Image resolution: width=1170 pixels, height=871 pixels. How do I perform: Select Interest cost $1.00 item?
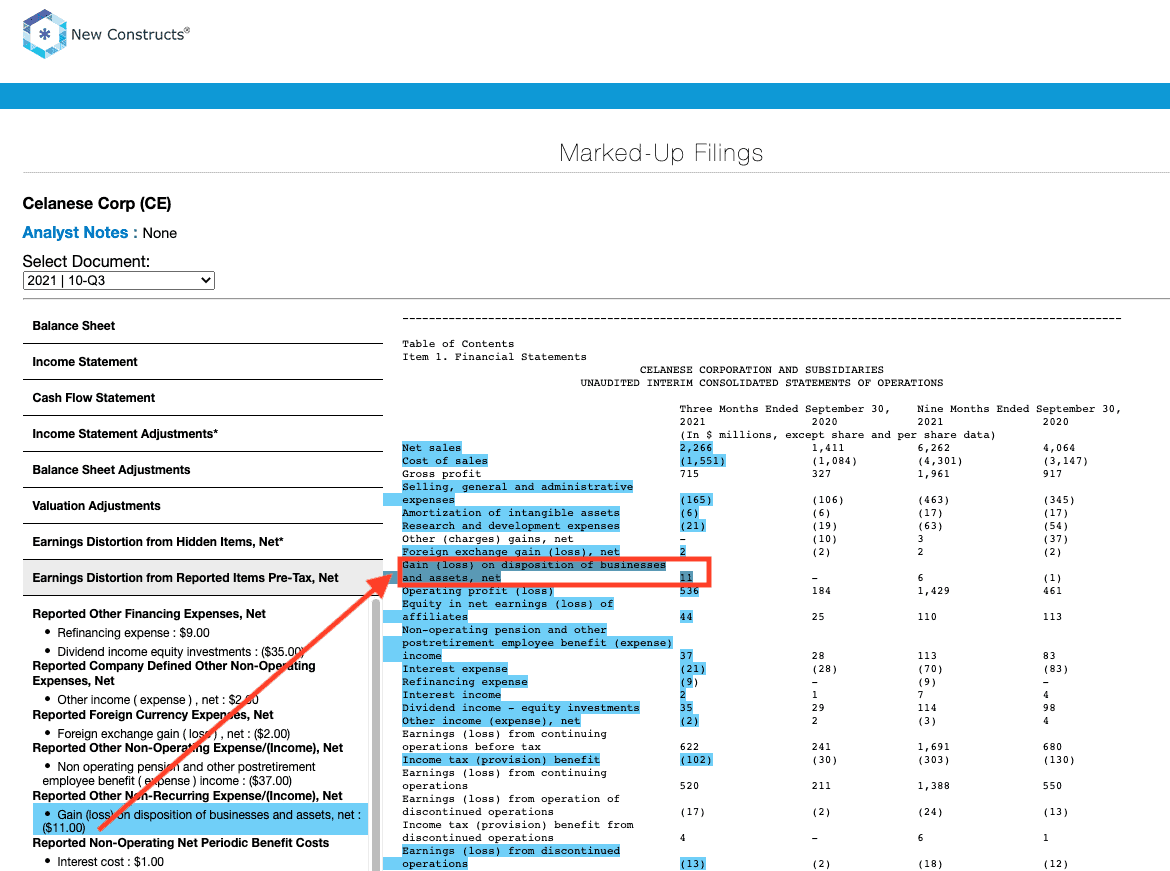[110, 862]
